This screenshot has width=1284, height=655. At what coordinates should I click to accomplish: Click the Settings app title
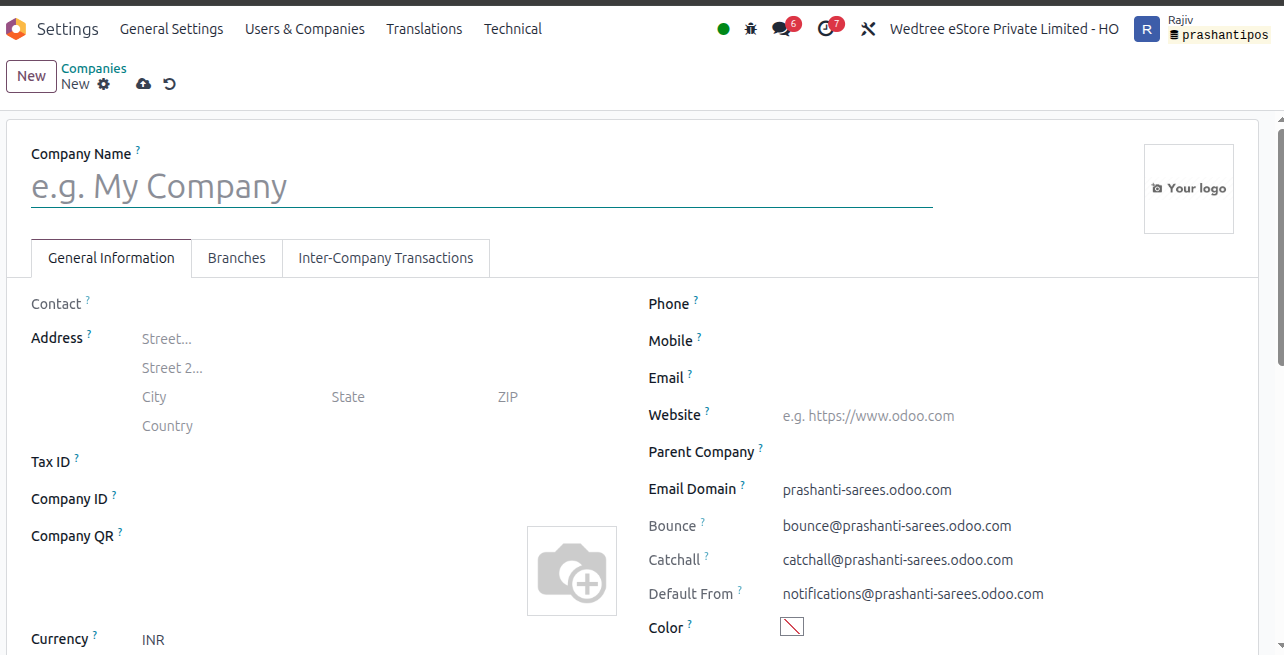(x=68, y=29)
